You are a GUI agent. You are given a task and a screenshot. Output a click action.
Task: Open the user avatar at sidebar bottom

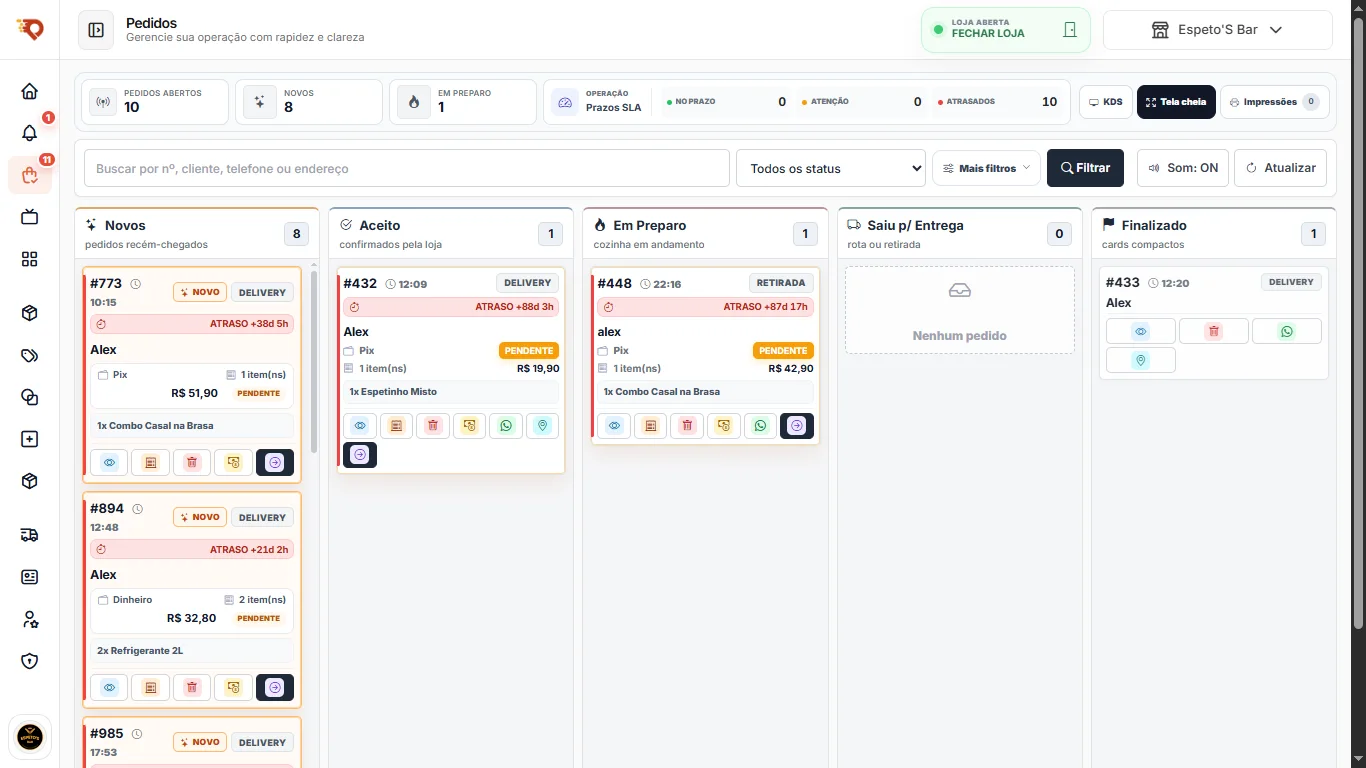(x=30, y=737)
